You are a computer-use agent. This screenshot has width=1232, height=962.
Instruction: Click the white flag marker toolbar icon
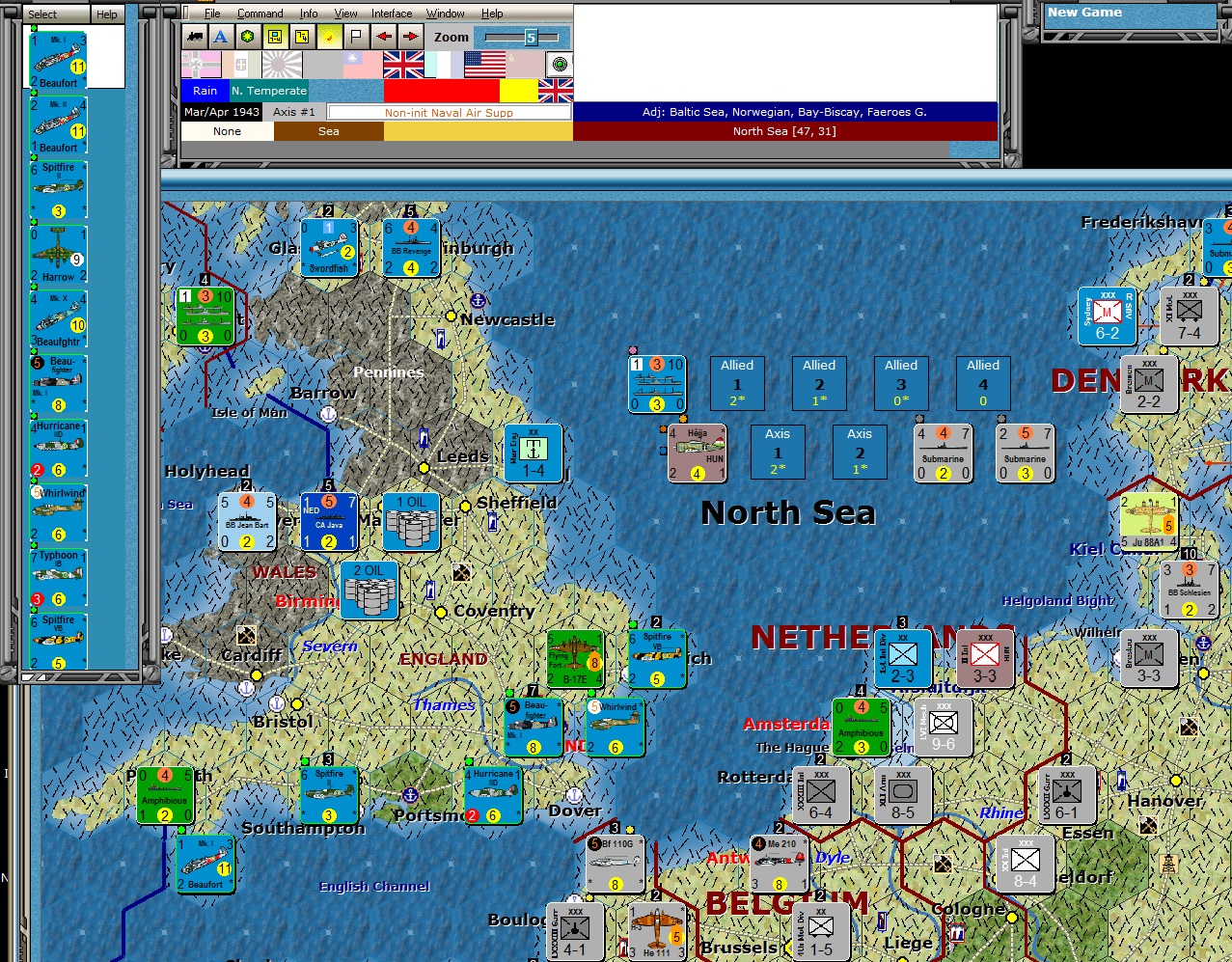pos(355,35)
